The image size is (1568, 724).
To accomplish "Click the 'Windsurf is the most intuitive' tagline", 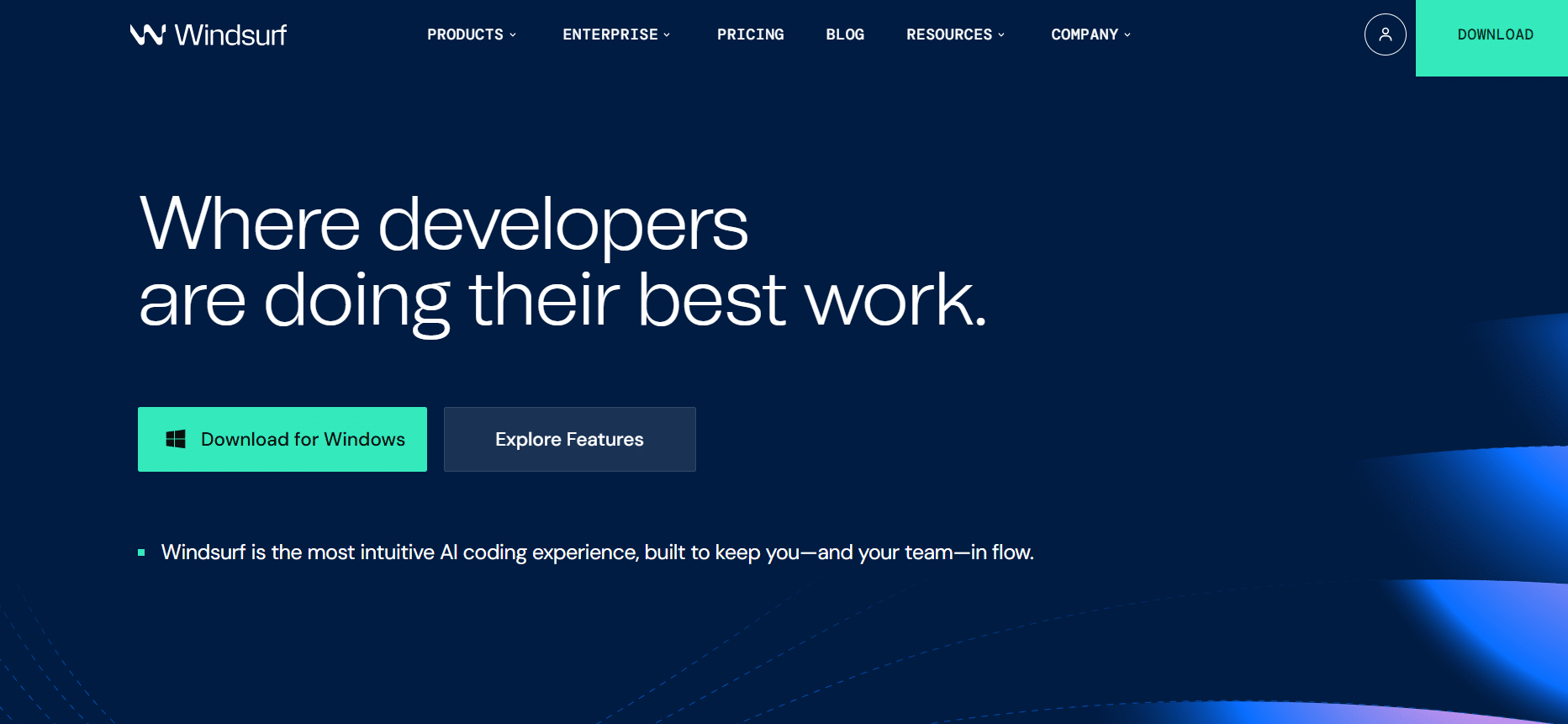I will [598, 552].
